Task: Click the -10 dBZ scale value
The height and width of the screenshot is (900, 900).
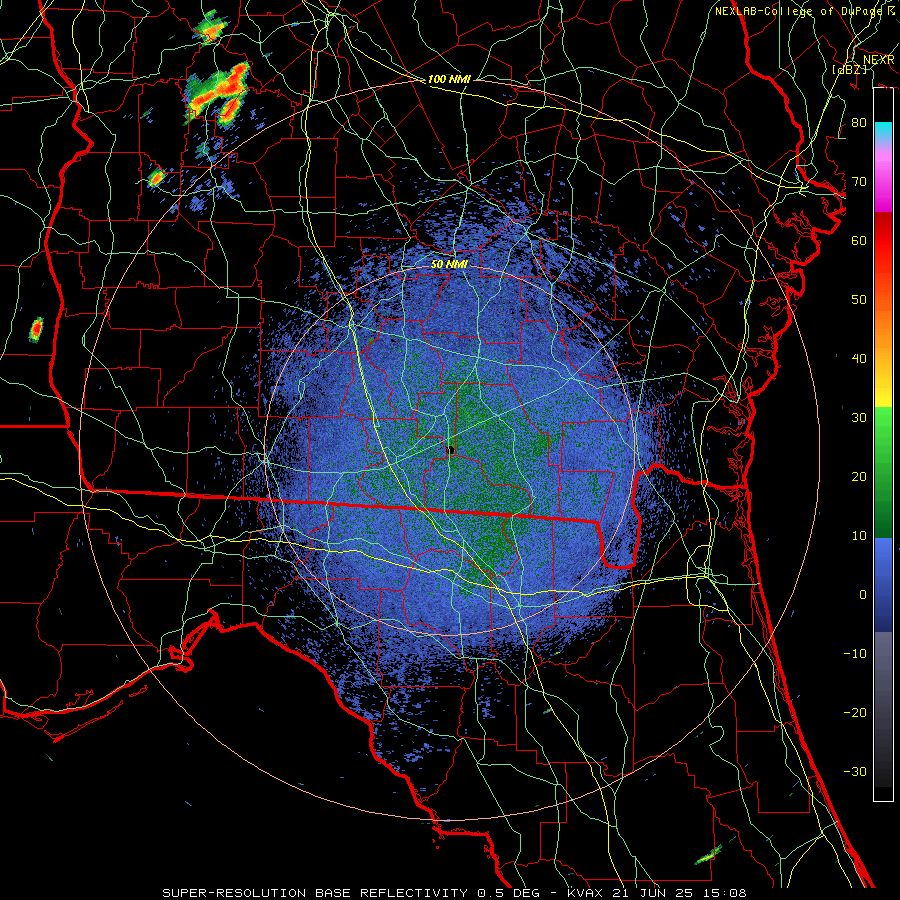Action: click(855, 654)
